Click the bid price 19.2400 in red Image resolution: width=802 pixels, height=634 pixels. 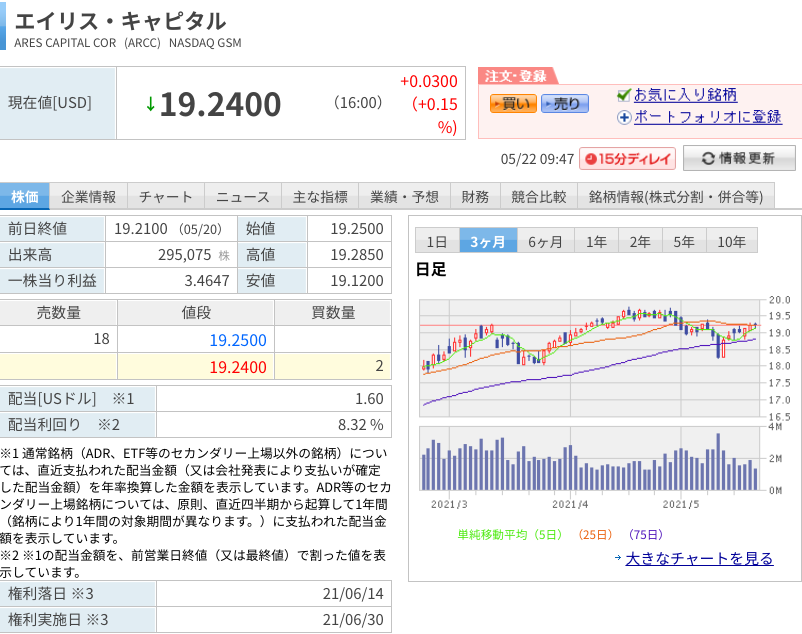pos(238,367)
